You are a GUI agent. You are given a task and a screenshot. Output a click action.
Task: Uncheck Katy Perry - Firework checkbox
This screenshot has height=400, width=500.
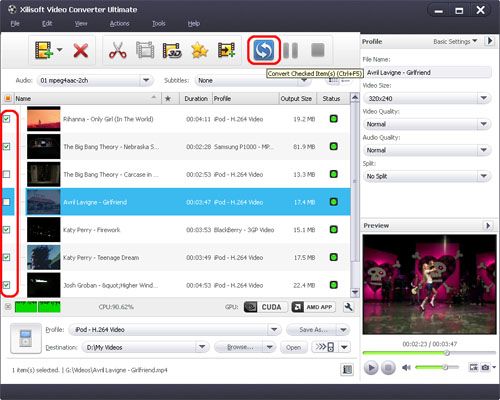click(x=6, y=229)
